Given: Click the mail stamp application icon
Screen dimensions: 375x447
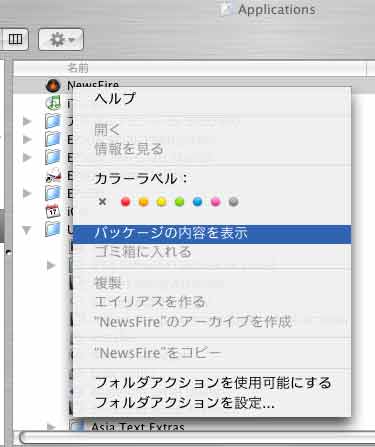Looking at the screenshot, I should [x=53, y=175].
